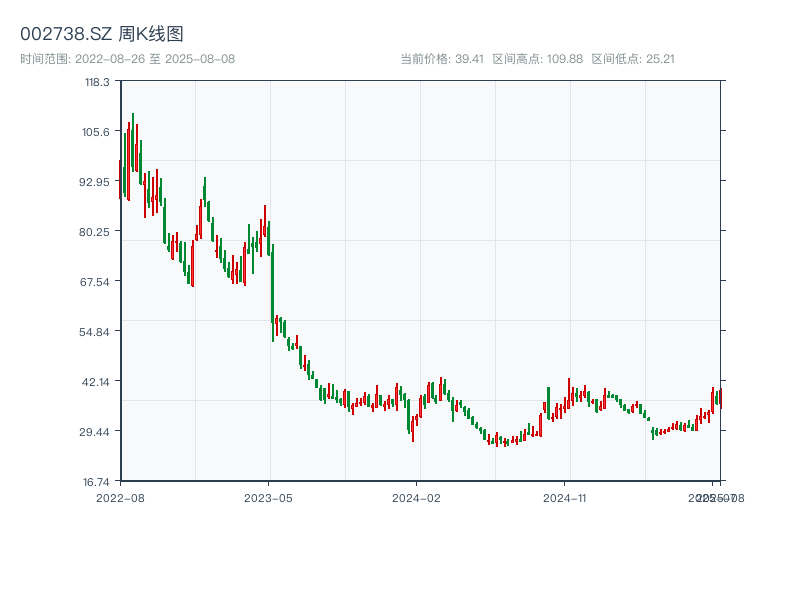Image resolution: width=800 pixels, height=600 pixels.
Task: Select the 54.84 price axis label
Action: [96, 332]
